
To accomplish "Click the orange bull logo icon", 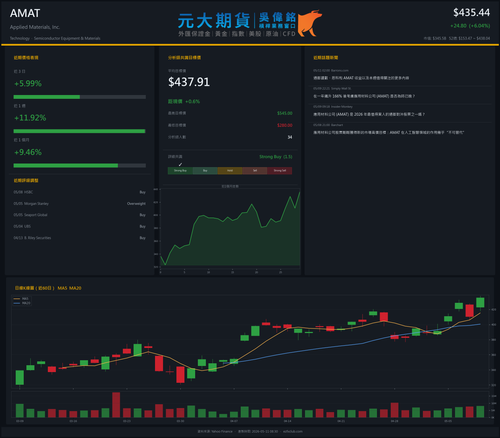I will coord(310,23).
